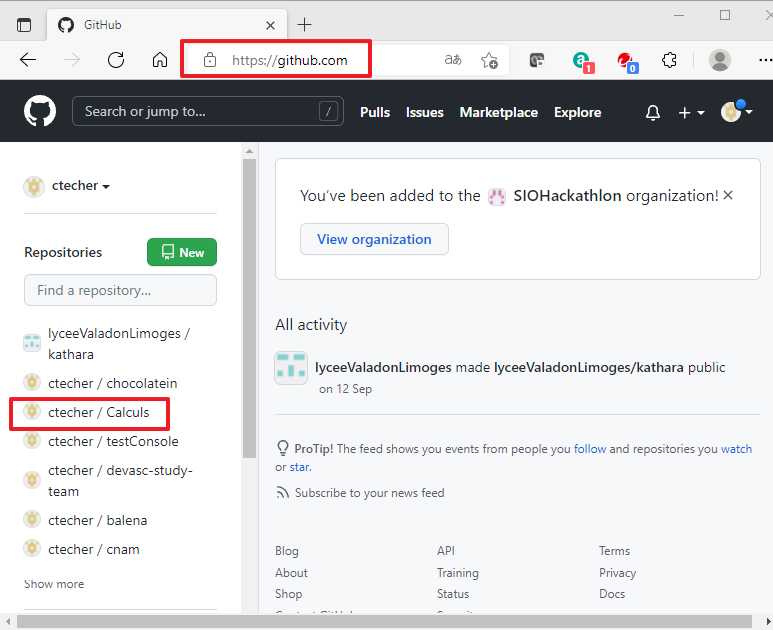Screen dimensions: 773x630
Task: Open the About footer link
Action: click(291, 572)
